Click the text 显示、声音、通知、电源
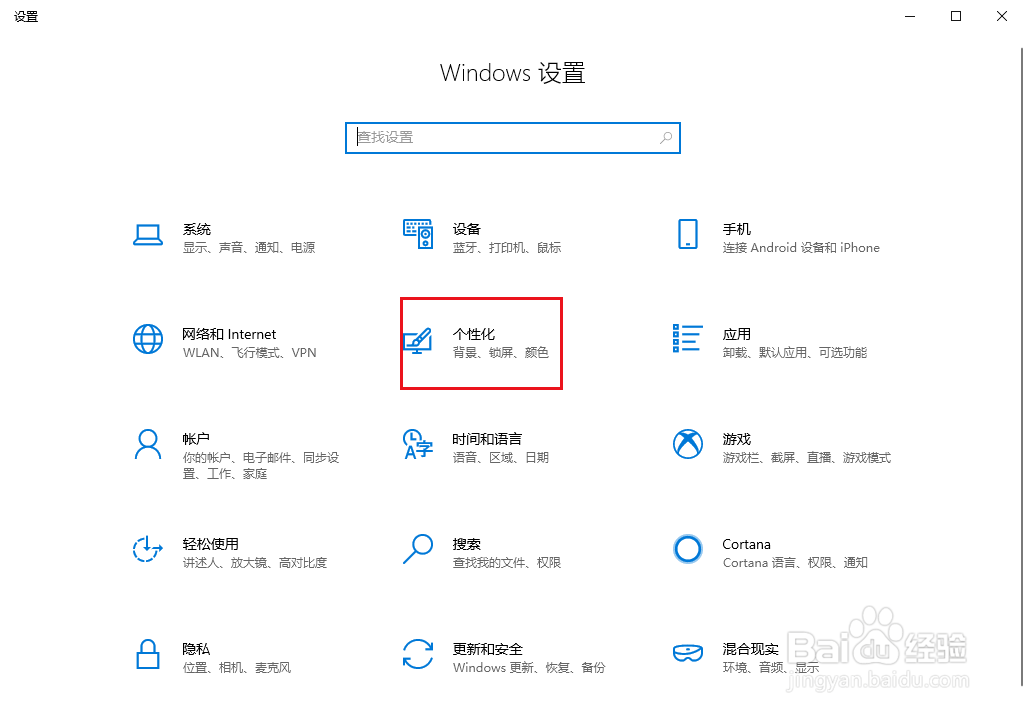This screenshot has width=1025, height=715. pyautogui.click(x=249, y=248)
